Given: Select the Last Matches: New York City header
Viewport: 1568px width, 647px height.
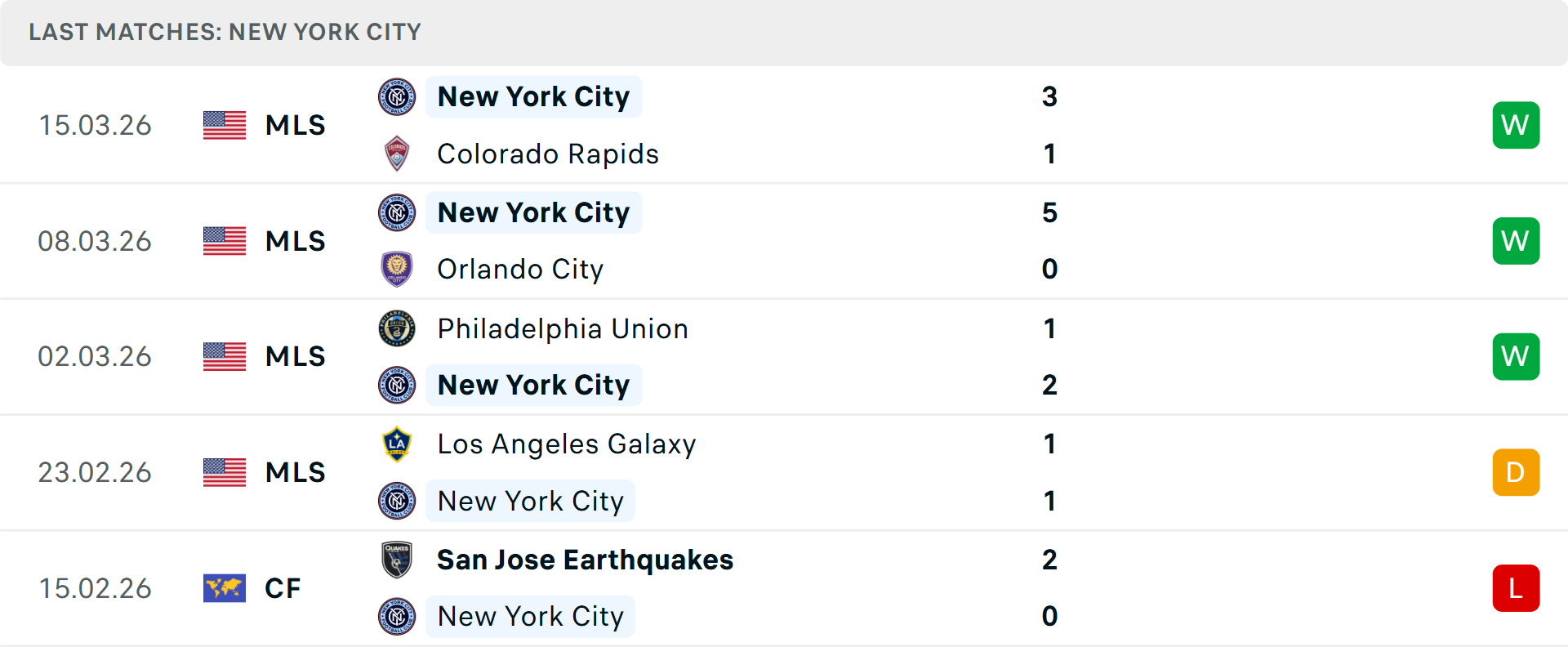Looking at the screenshot, I should [225, 32].
